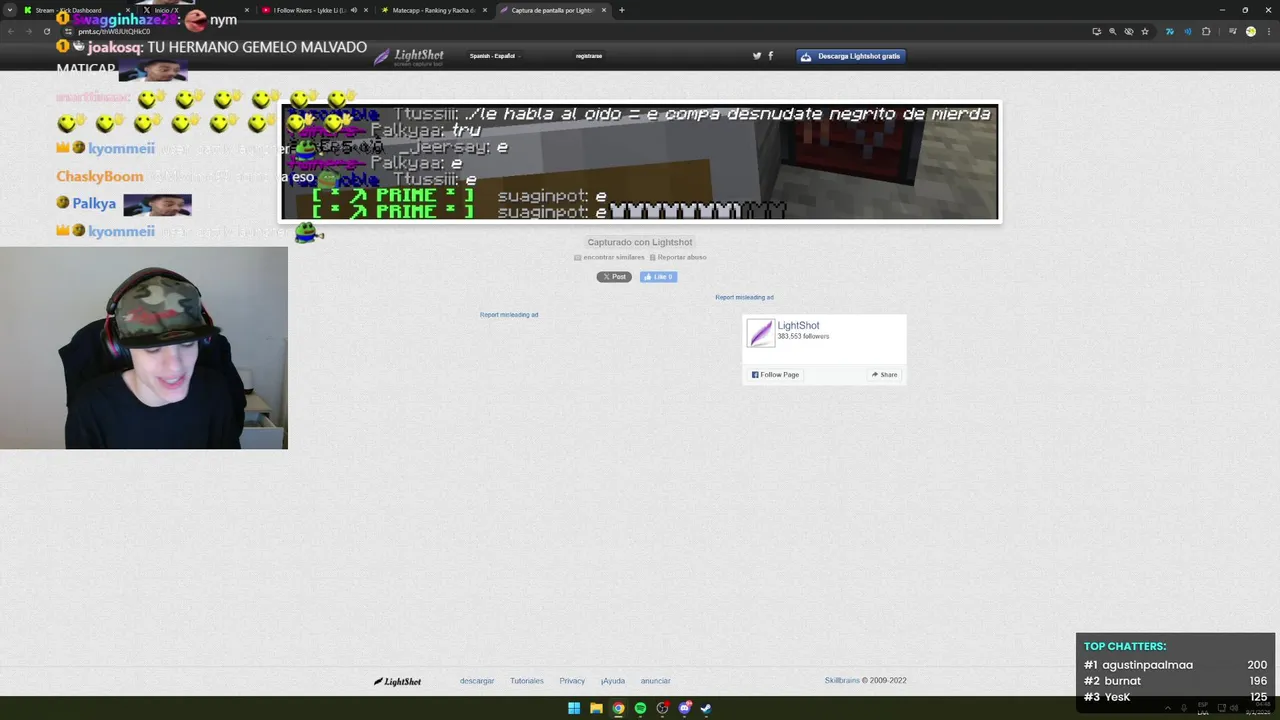Open Discord from the taskbar
This screenshot has width=1280, height=720.
(684, 708)
